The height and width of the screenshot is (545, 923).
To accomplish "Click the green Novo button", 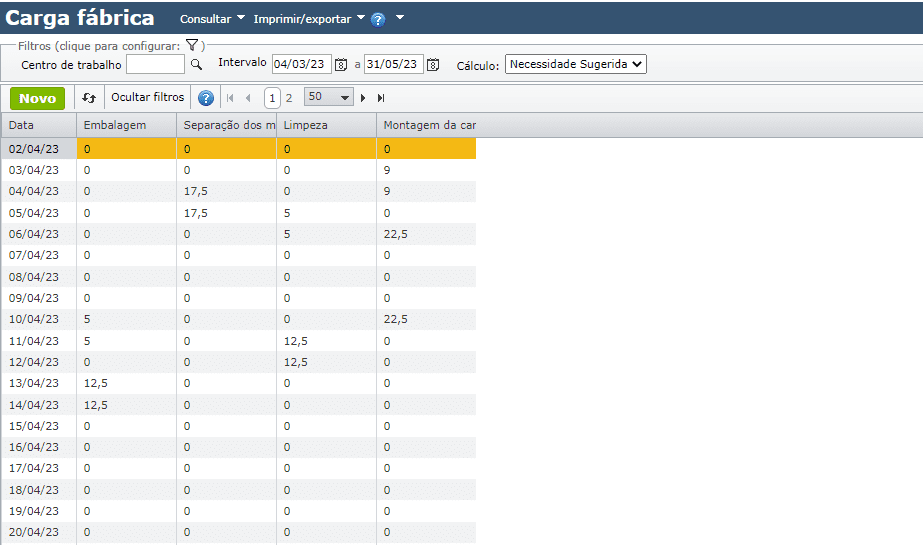I will [38, 98].
